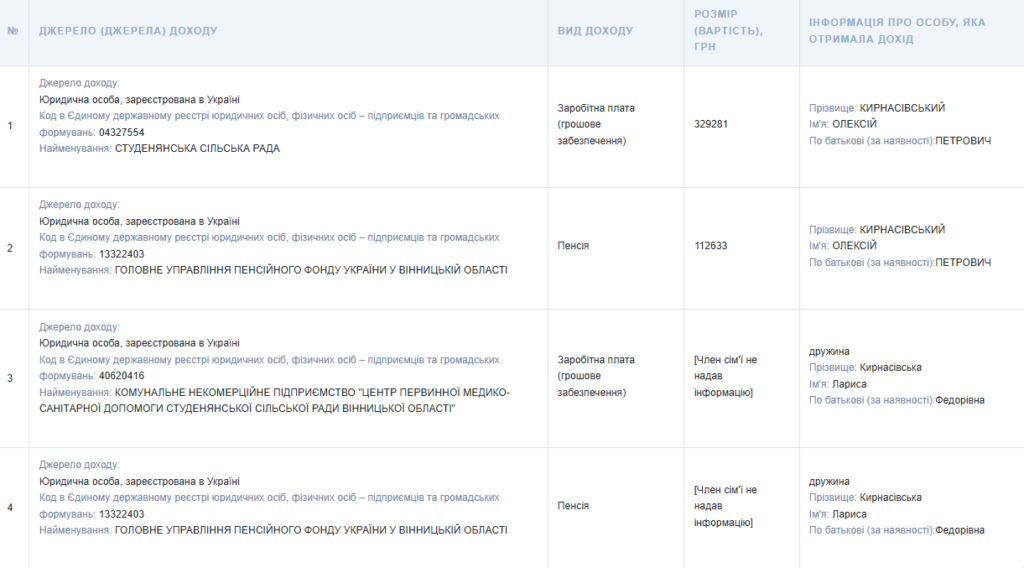Click registry code 40620416
Viewport: 1024px width, 568px height.
122,376
